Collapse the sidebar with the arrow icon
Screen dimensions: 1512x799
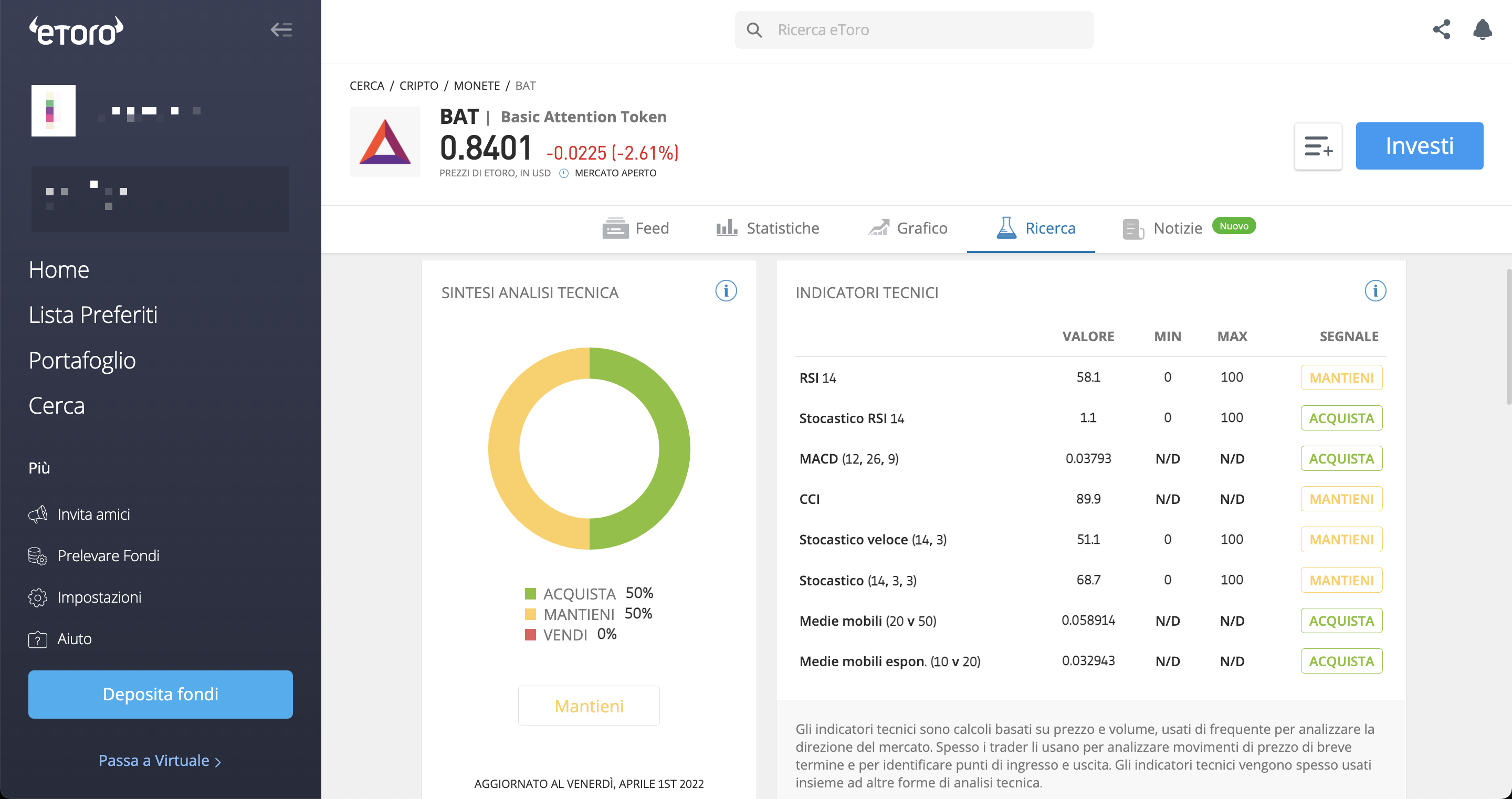282,29
